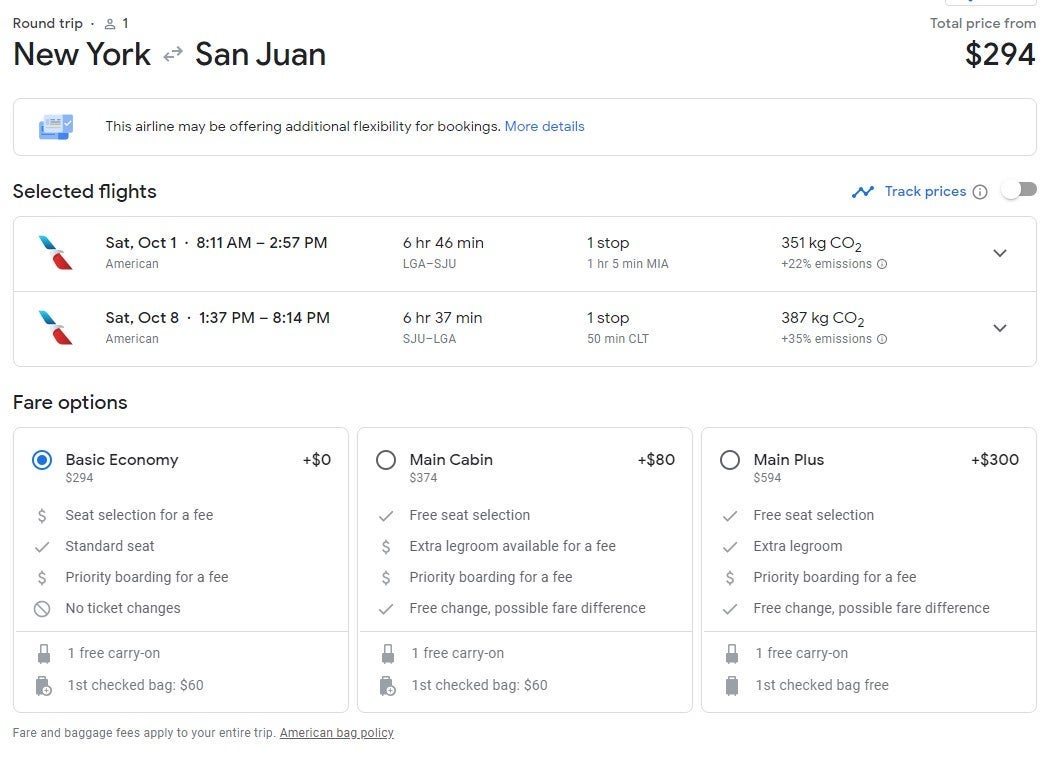Choose the Main Cabin fare radio button
This screenshot has height=757, width=1057.
(x=386, y=460)
